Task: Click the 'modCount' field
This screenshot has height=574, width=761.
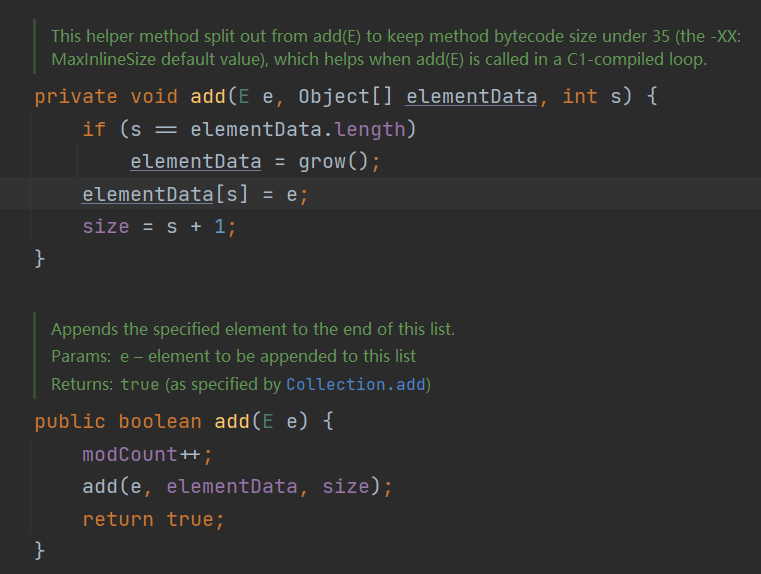Action: 130,455
